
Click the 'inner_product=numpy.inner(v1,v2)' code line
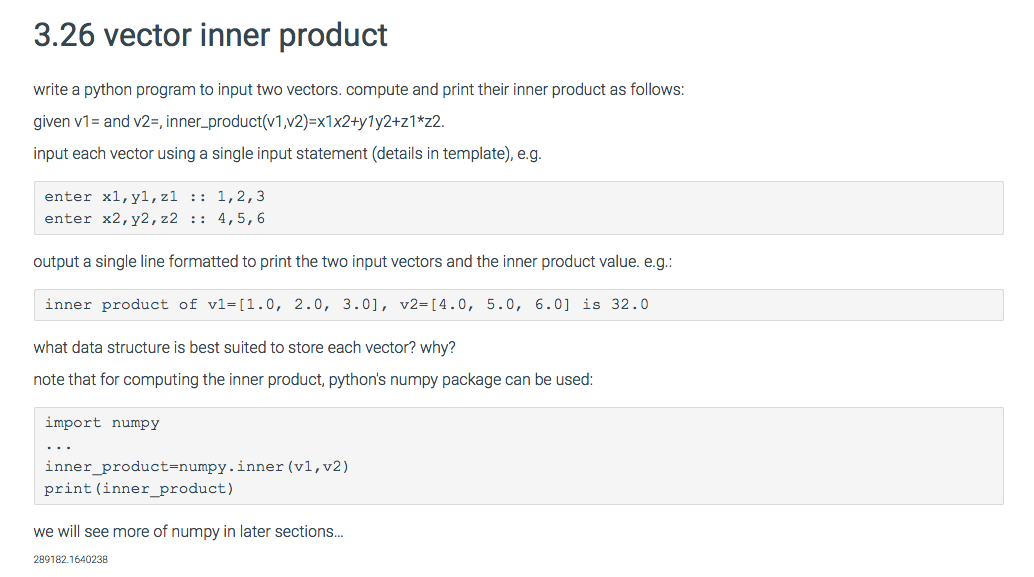pyautogui.click(x=197, y=467)
